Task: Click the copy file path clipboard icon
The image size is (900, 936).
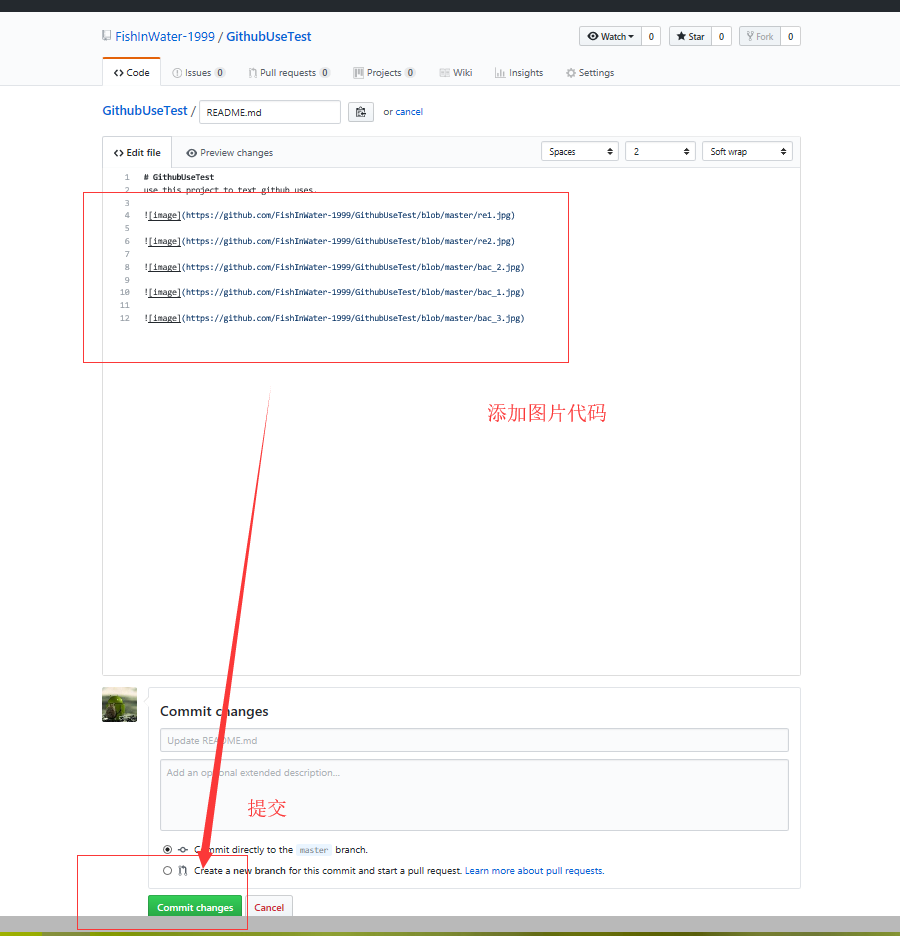Action: [360, 112]
